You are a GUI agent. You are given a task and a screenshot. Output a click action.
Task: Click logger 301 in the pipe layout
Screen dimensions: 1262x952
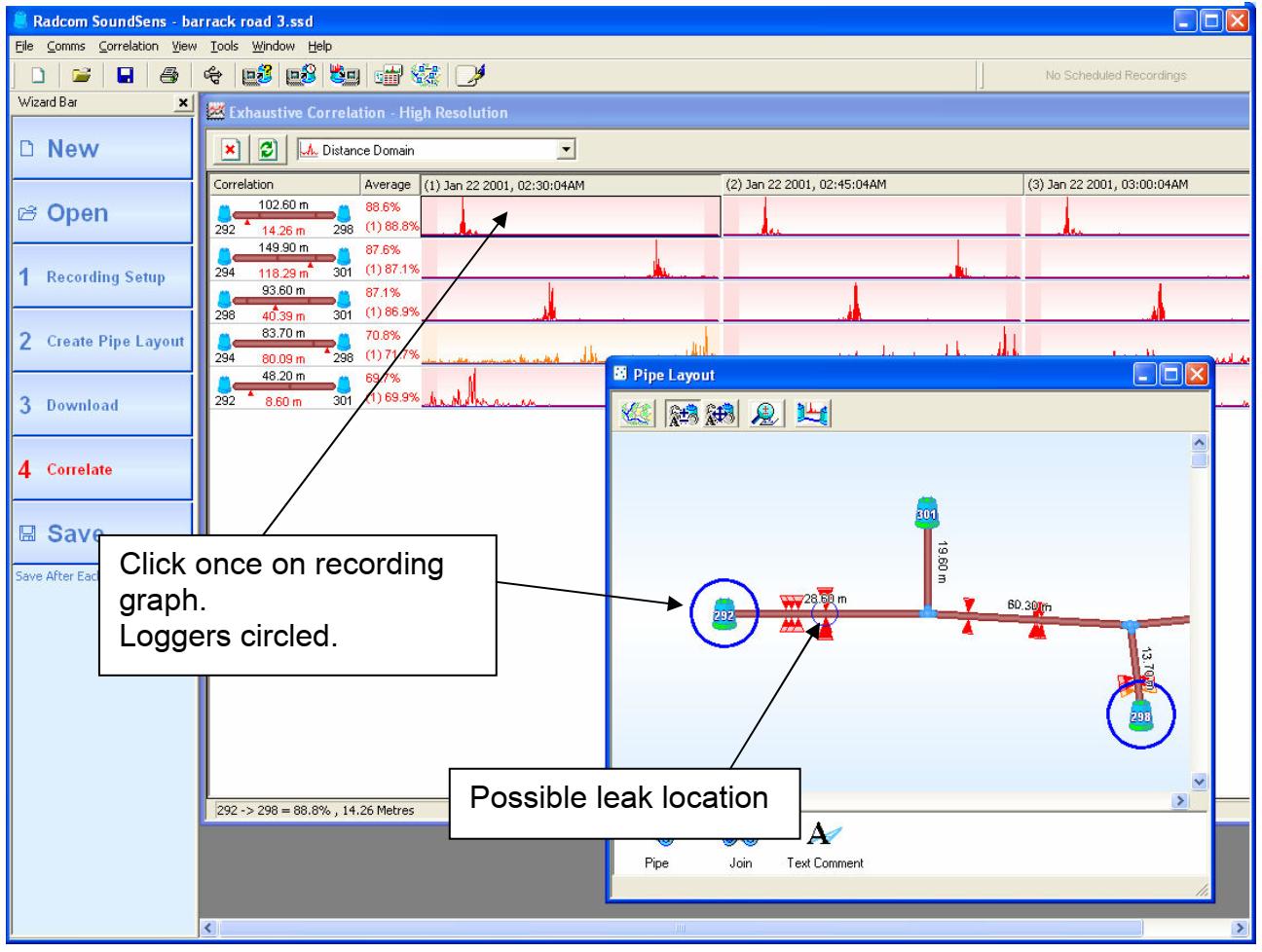pyautogui.click(x=926, y=512)
